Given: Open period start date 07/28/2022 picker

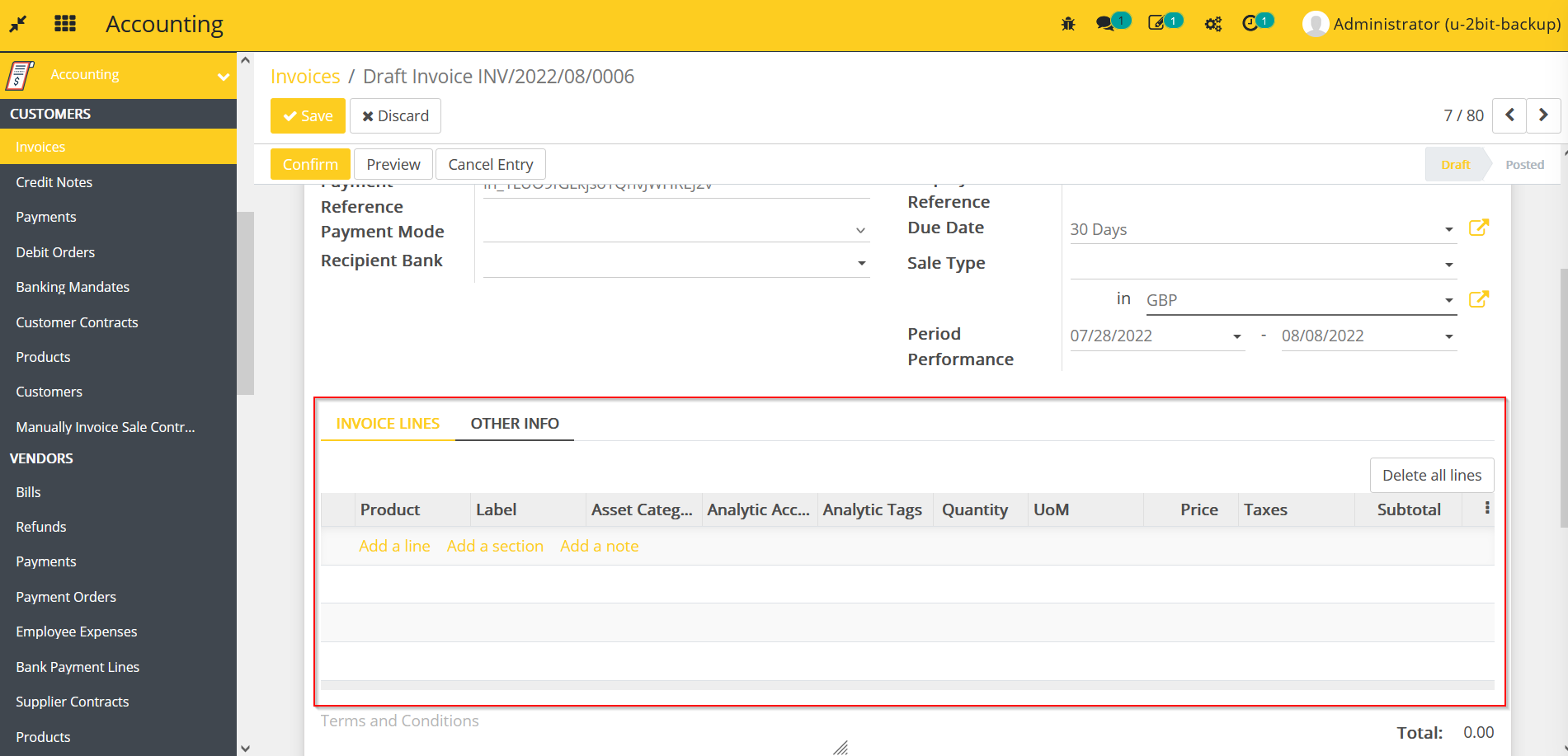Looking at the screenshot, I should [1156, 336].
